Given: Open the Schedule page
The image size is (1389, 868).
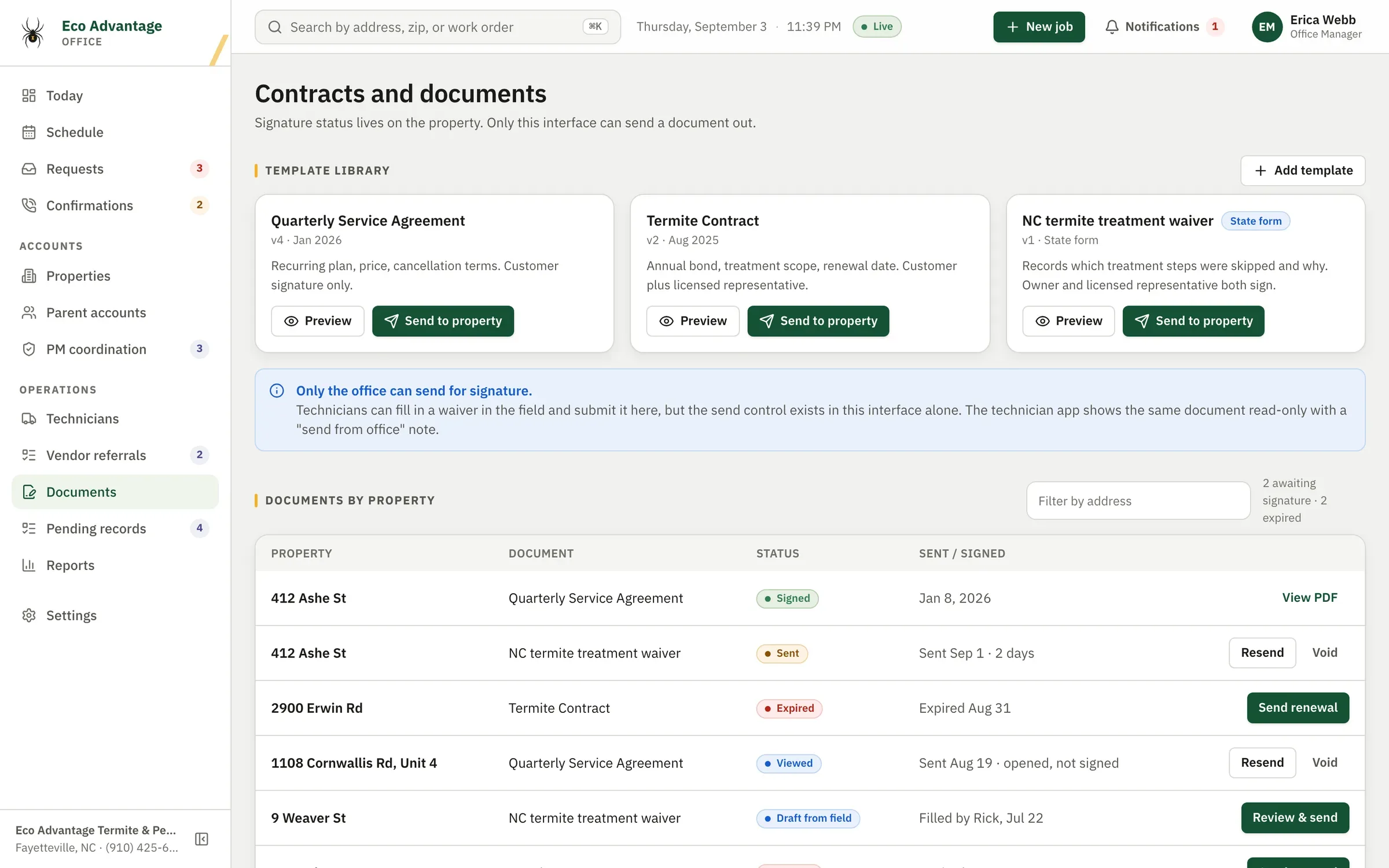Looking at the screenshot, I should 116,132.
